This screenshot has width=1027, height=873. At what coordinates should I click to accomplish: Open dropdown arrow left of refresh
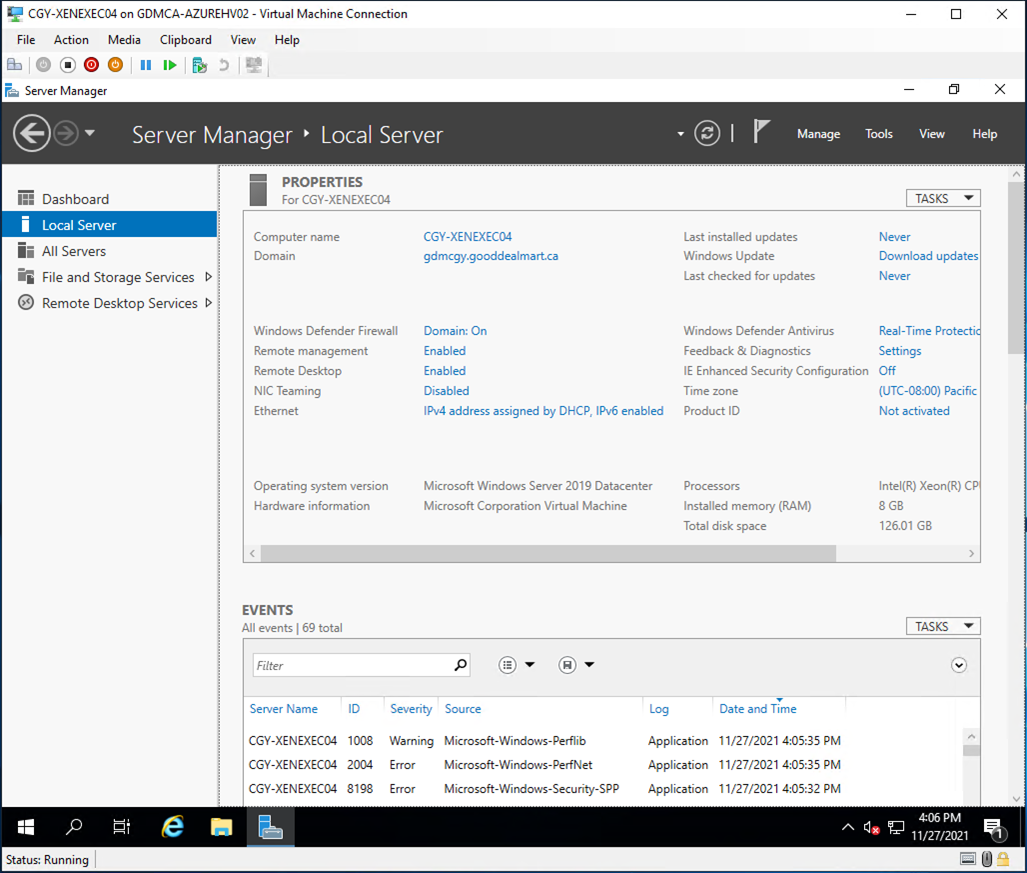coord(681,134)
